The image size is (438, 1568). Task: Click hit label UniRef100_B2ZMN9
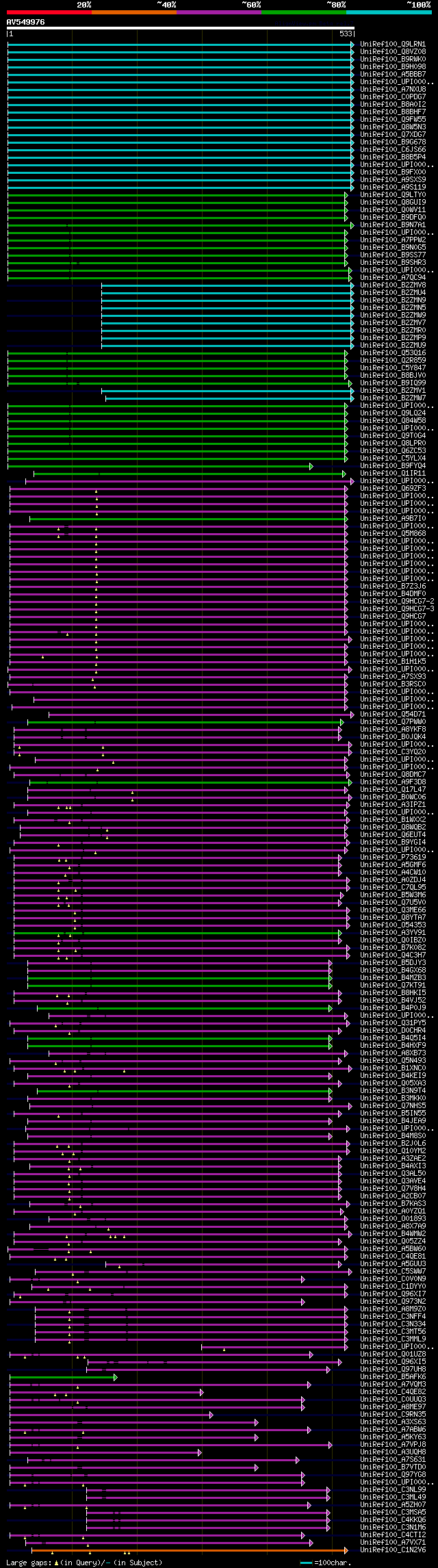[x=393, y=300]
